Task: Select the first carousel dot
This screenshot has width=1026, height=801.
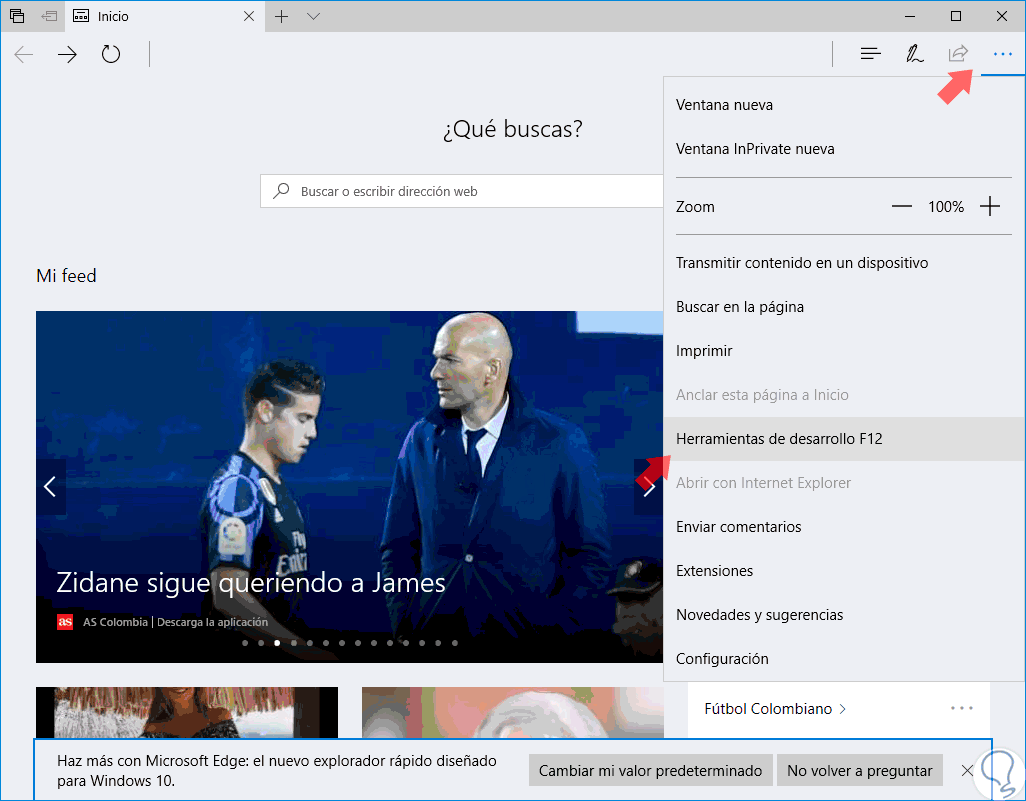Action: coord(245,643)
